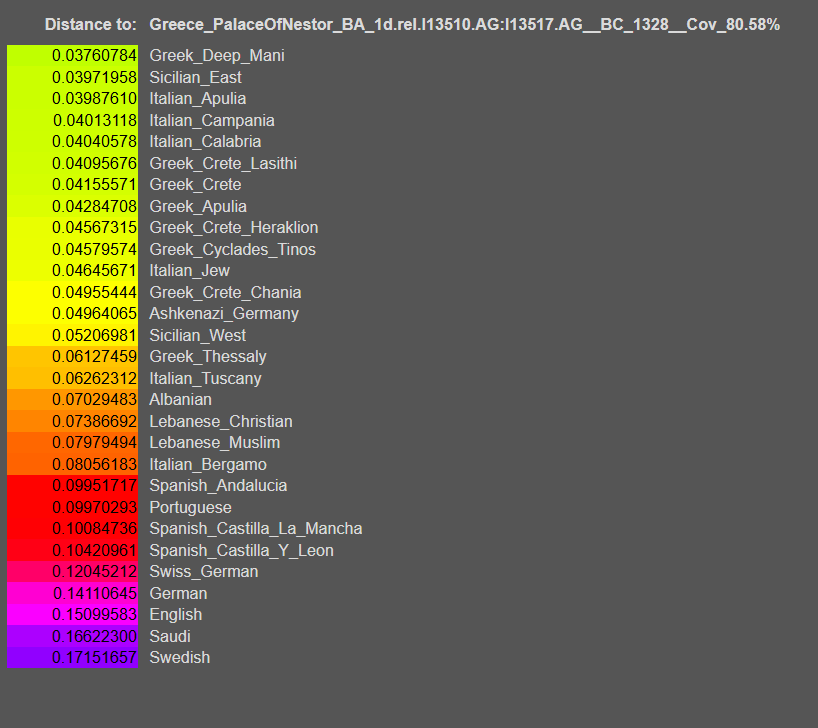Select the Italian_Campania entry

pos(212,121)
